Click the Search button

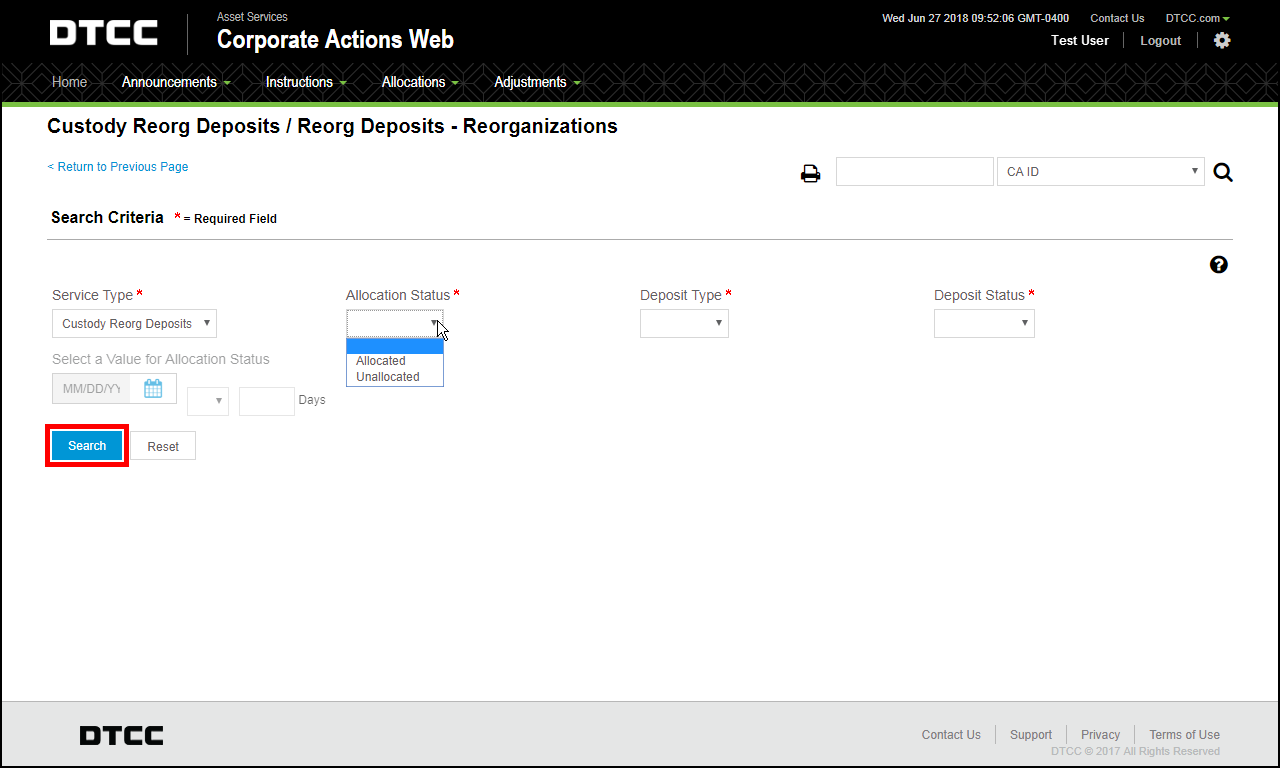pyautogui.click(x=86, y=445)
